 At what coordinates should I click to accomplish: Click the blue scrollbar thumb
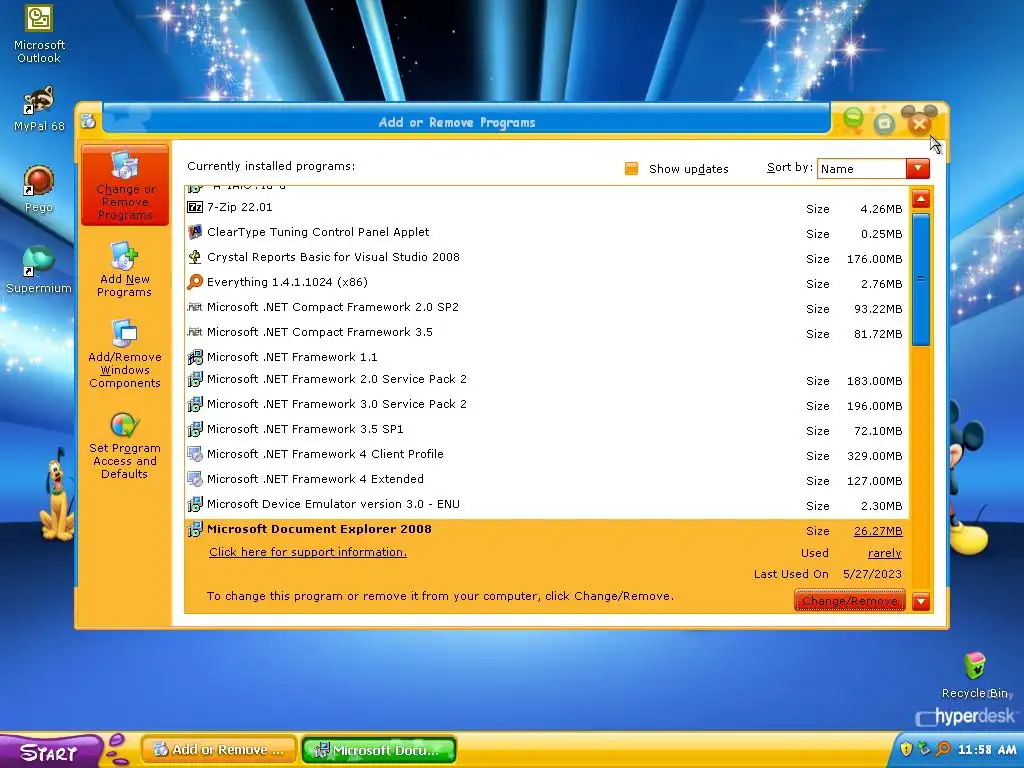pyautogui.click(x=921, y=279)
